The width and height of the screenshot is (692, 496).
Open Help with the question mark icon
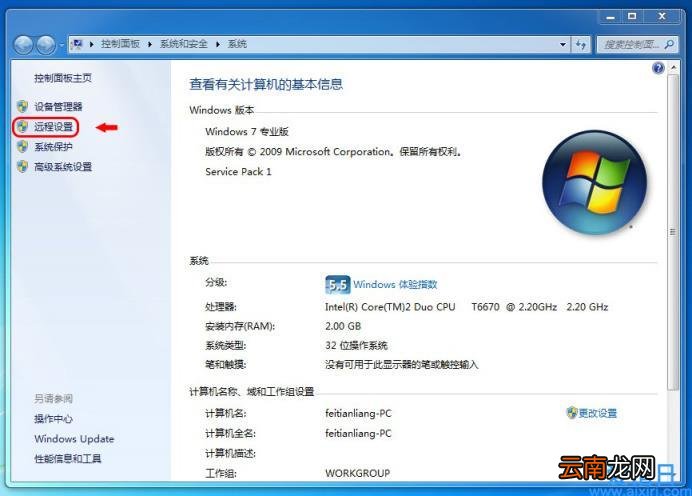point(658,68)
